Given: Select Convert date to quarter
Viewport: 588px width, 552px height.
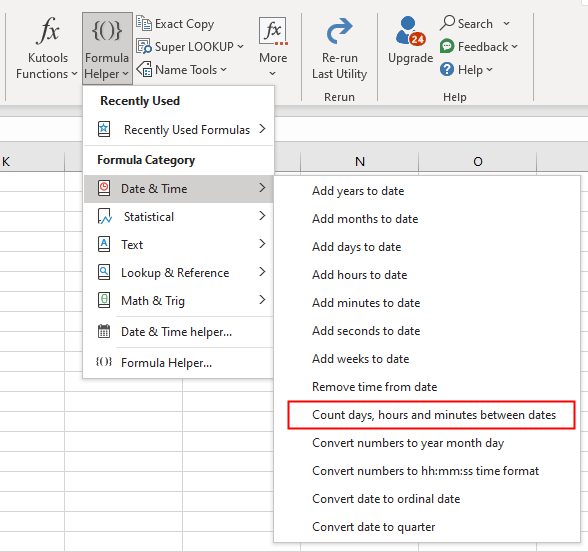Looking at the screenshot, I should click(374, 527).
